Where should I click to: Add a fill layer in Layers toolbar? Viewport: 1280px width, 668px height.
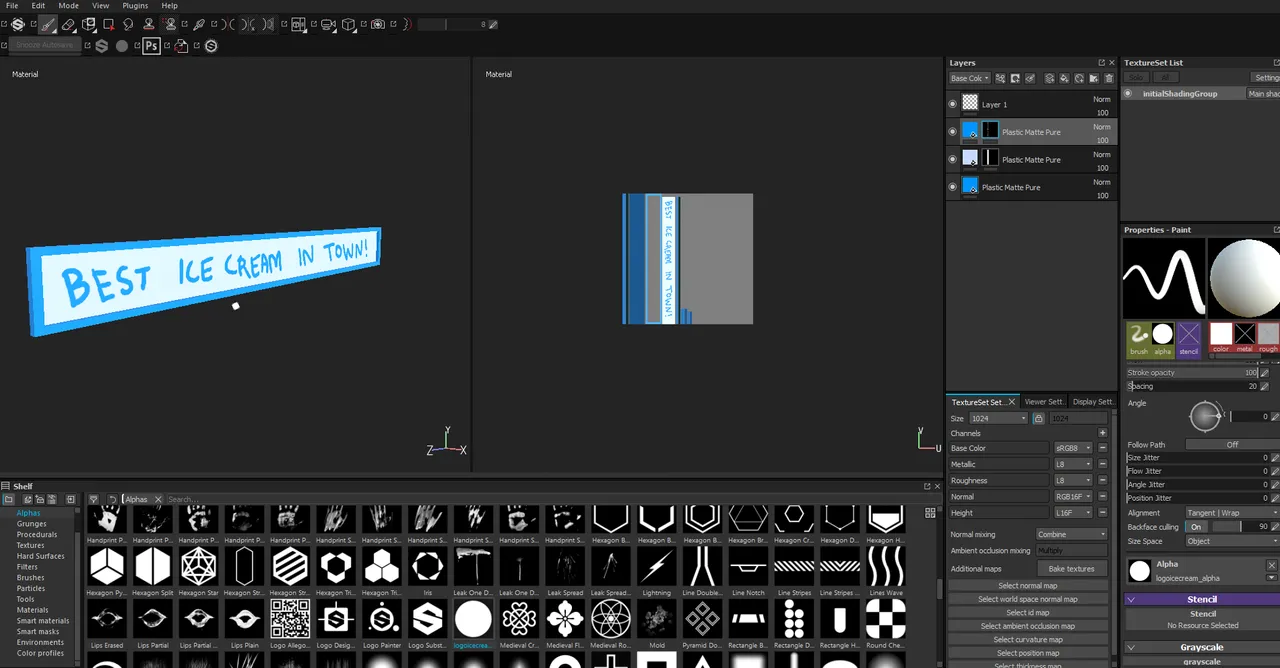1064,78
